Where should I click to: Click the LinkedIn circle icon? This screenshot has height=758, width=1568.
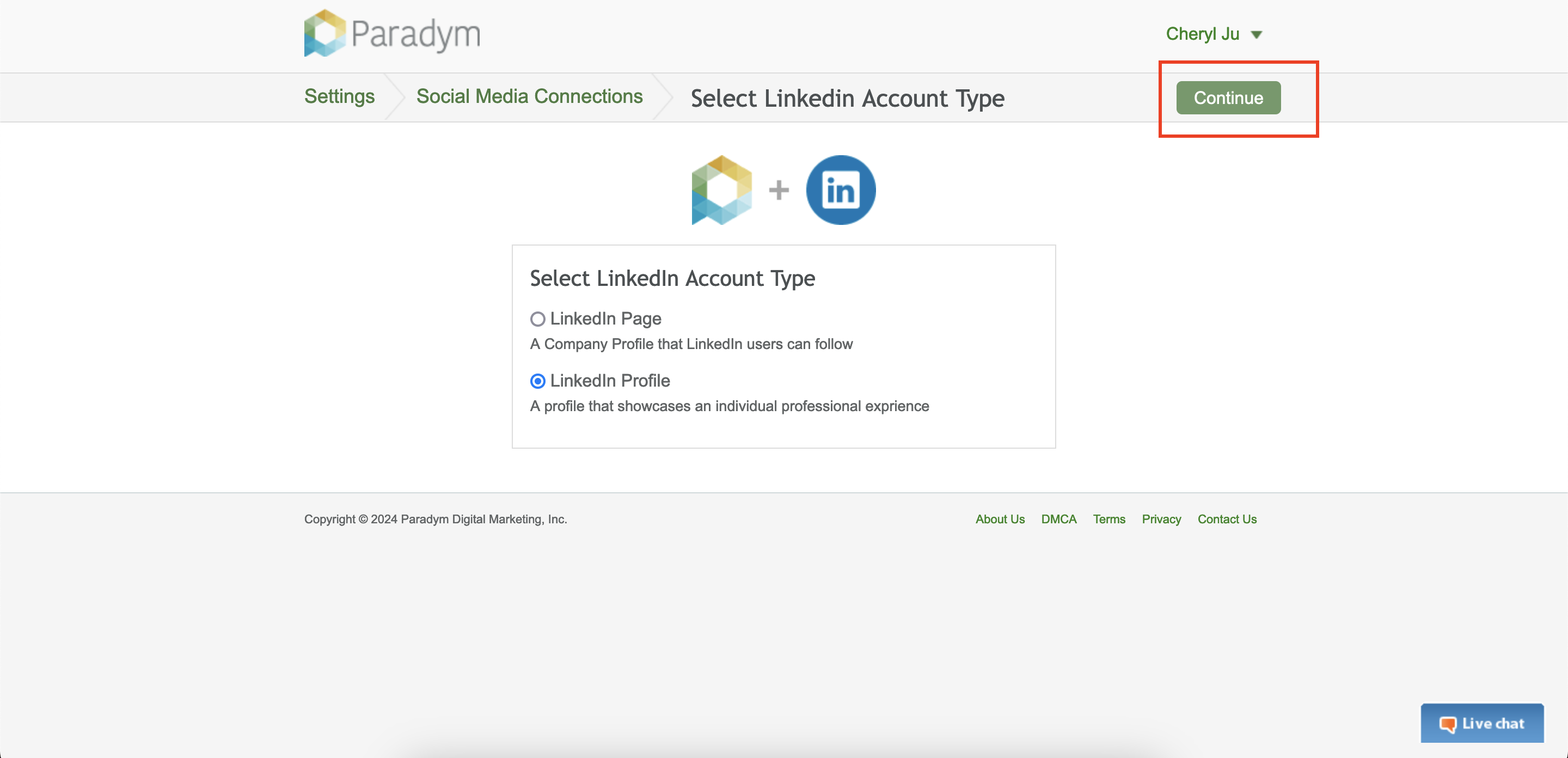click(x=840, y=190)
